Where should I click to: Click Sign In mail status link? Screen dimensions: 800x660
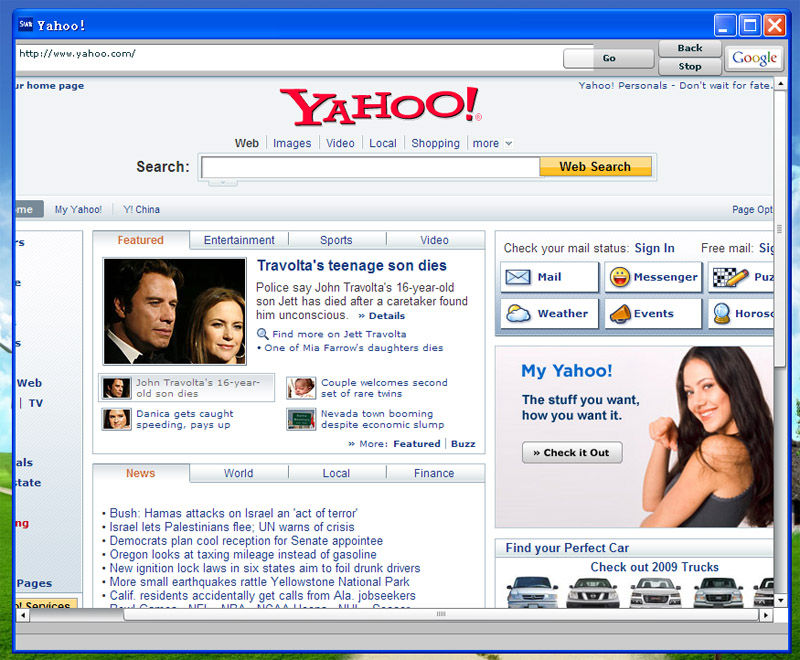tap(655, 248)
